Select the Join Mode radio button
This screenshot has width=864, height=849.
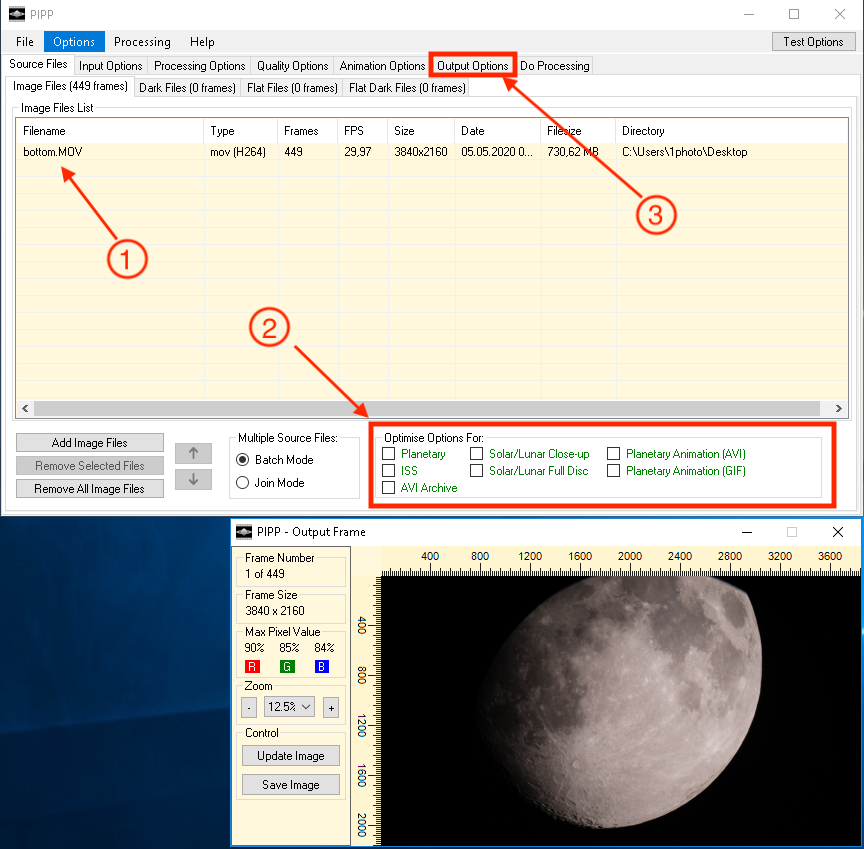(243, 483)
